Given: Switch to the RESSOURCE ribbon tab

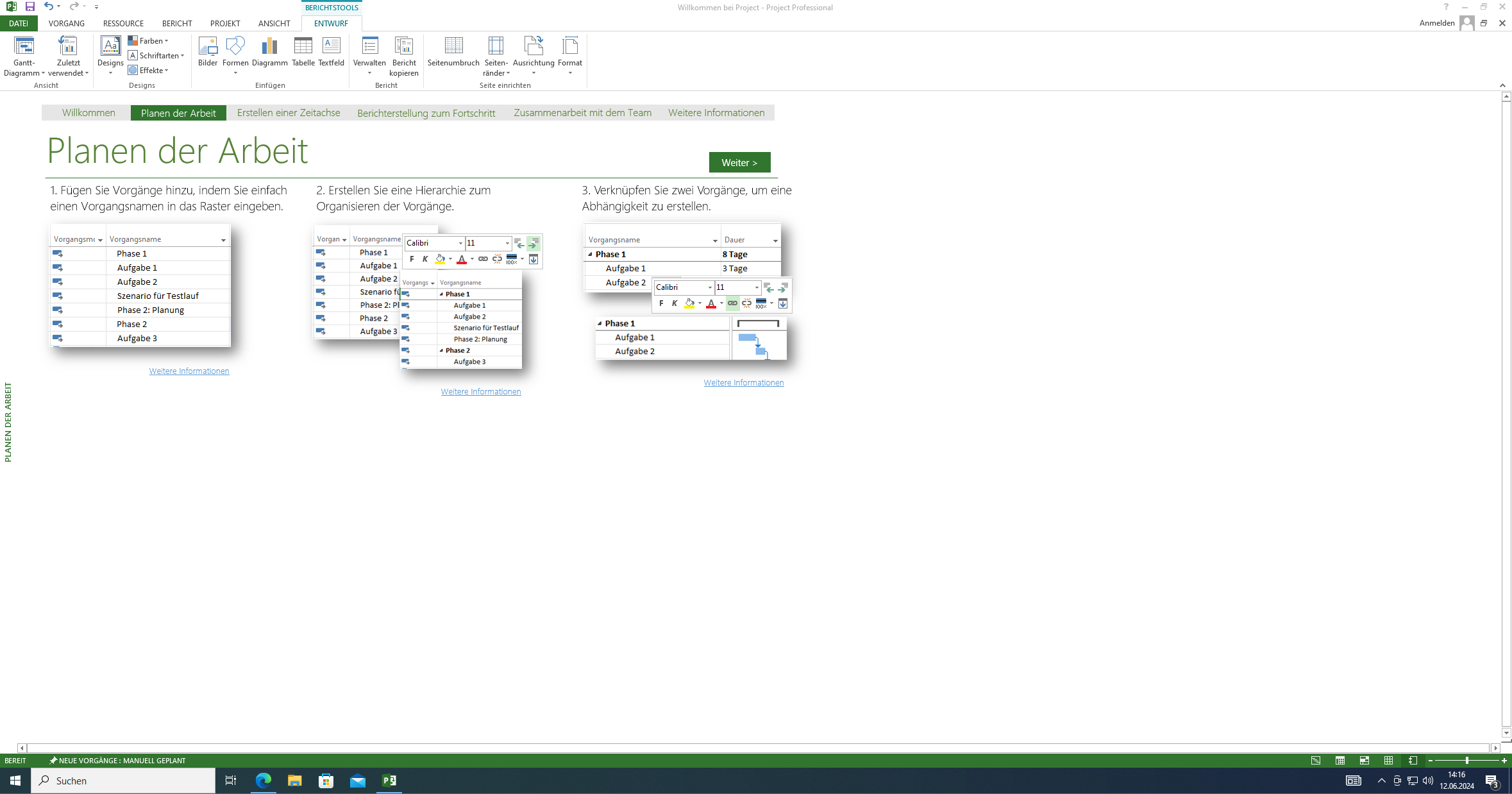Looking at the screenshot, I should pyautogui.click(x=123, y=24).
